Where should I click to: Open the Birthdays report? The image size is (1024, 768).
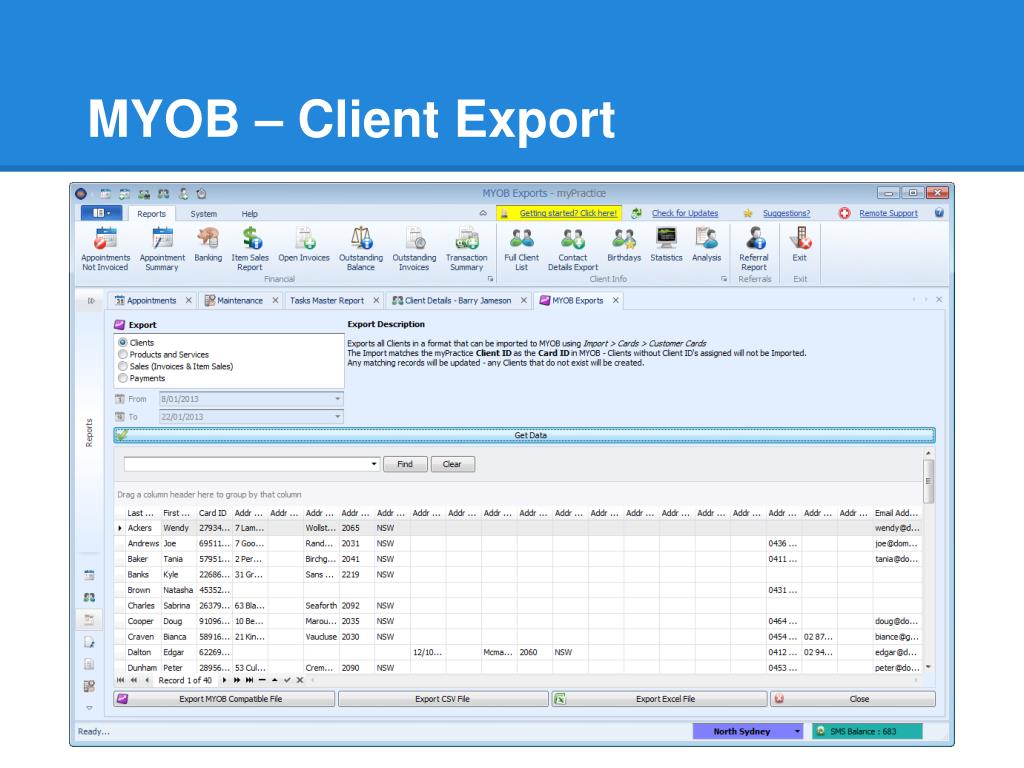coord(624,245)
